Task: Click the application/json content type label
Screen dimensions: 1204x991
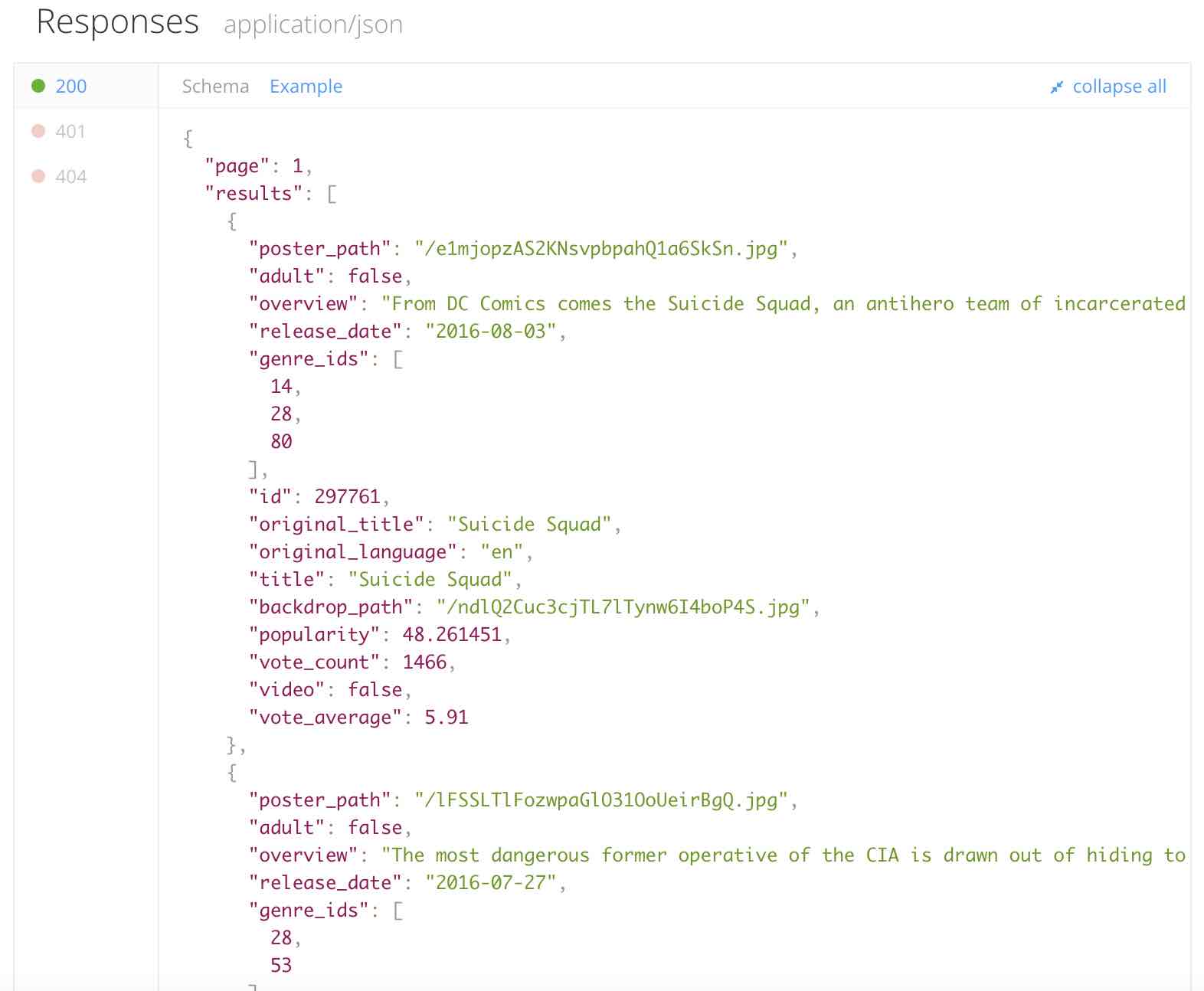Action: (x=313, y=25)
